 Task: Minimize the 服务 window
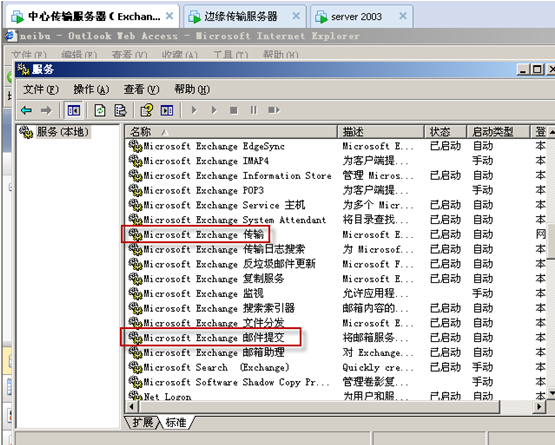tap(523, 69)
